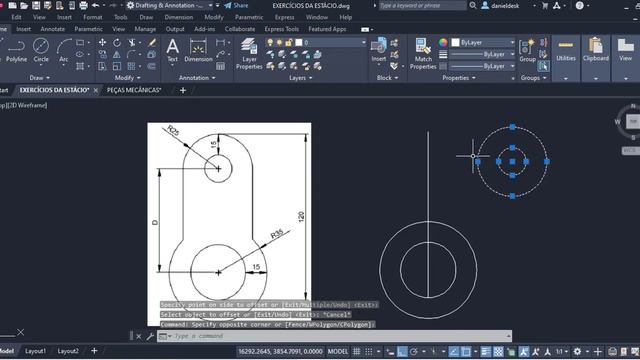Open Layer Properties manager

coord(249,54)
